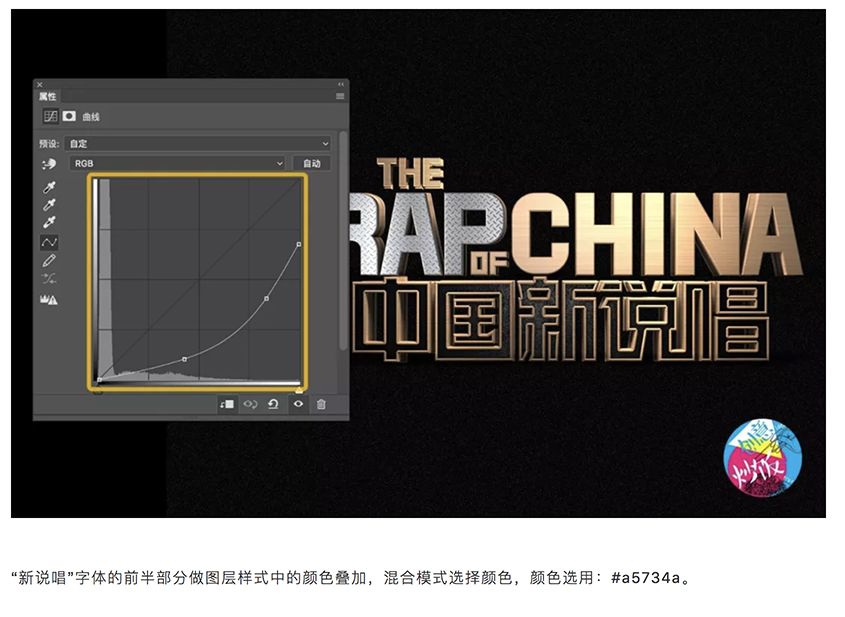Click the histogram clipping warning icon
Viewport: 845px width, 617px height.
coord(49,300)
